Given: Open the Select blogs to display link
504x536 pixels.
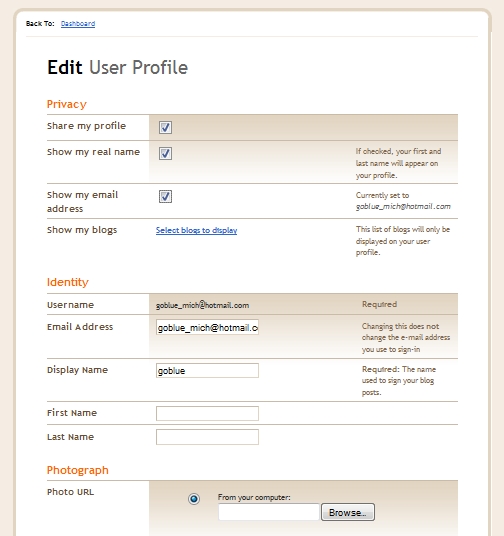Looking at the screenshot, I should (x=197, y=230).
